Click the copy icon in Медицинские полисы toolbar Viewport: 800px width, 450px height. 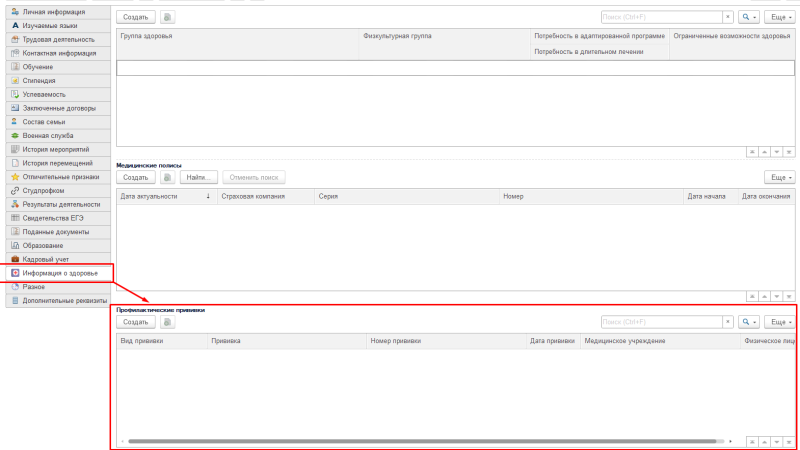[167, 177]
